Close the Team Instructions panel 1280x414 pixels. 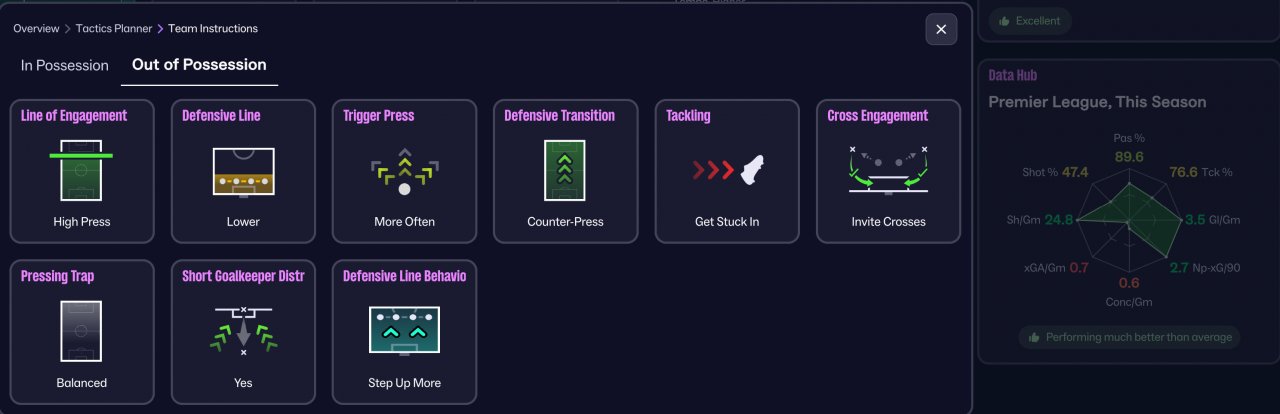(941, 29)
